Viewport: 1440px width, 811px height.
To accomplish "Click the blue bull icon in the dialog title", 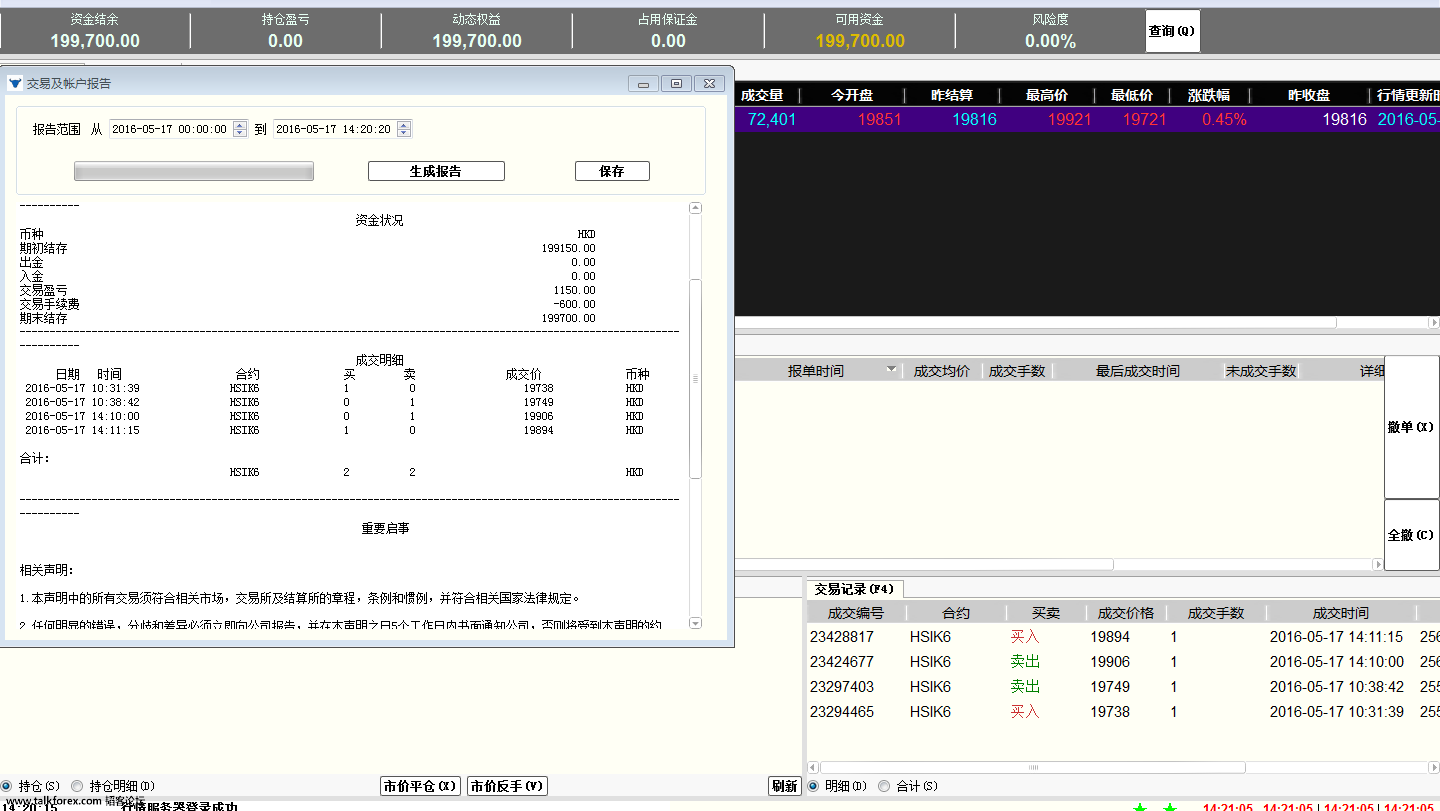I will pyautogui.click(x=15, y=84).
